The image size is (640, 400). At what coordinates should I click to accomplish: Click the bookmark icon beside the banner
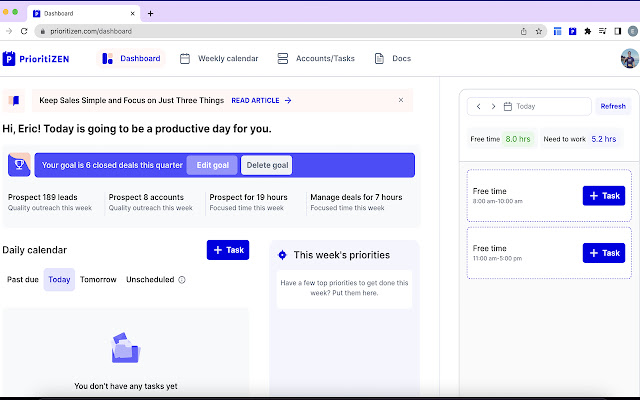[x=14, y=100]
